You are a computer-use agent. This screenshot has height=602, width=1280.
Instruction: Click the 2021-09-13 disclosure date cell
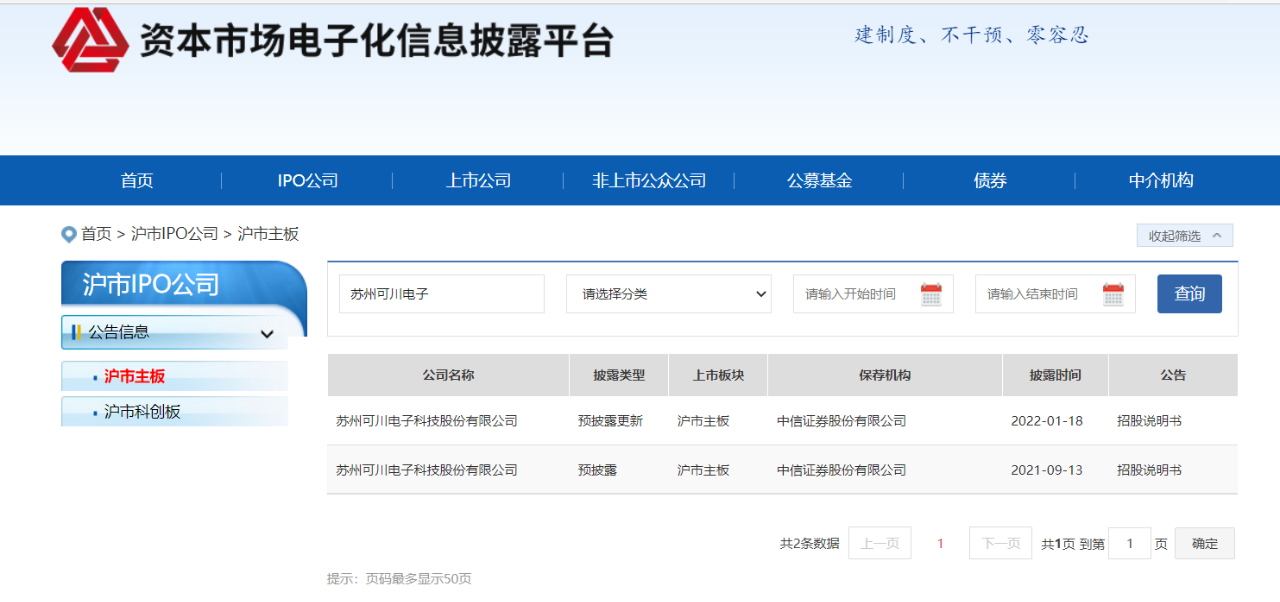tap(1047, 470)
